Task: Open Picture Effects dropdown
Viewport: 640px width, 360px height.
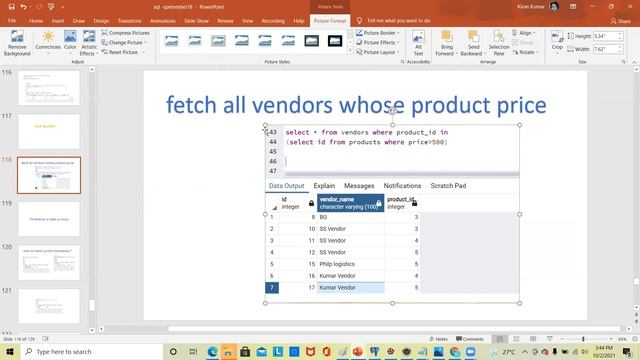Action: click(x=378, y=42)
